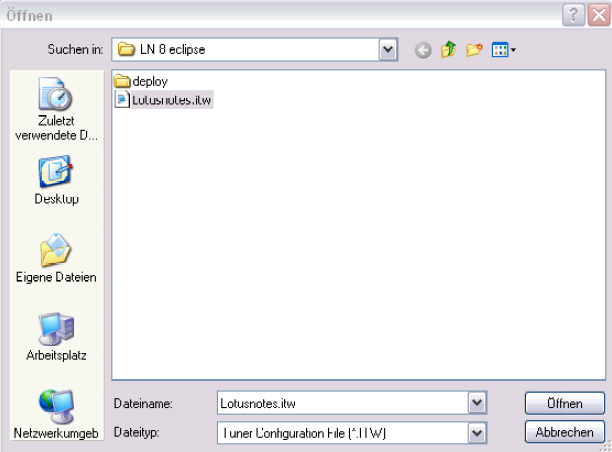Expand the Dateityp dropdown arrow
The image size is (612, 452).
pyautogui.click(x=477, y=433)
